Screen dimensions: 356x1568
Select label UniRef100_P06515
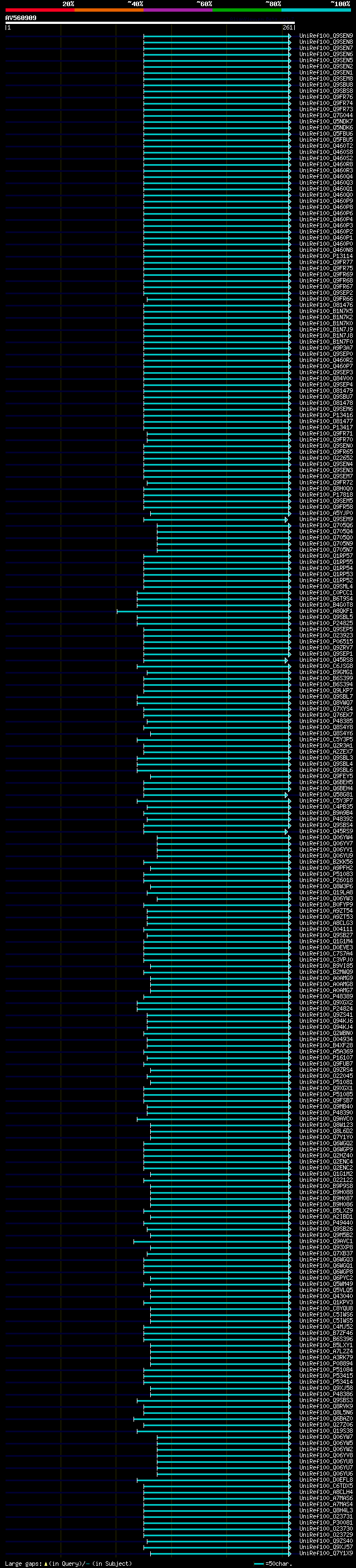326,641
